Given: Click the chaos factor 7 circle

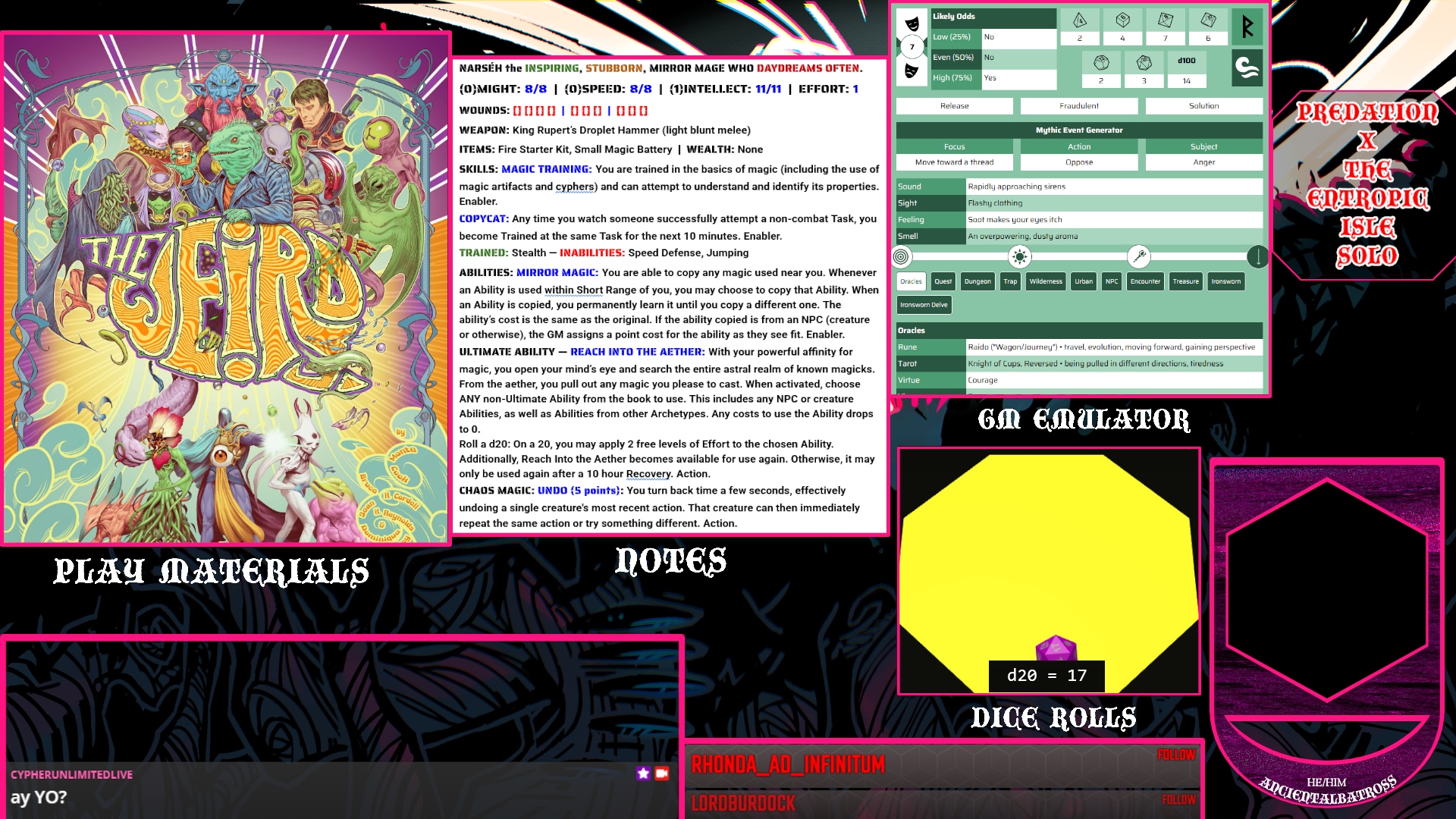Looking at the screenshot, I should 912,47.
